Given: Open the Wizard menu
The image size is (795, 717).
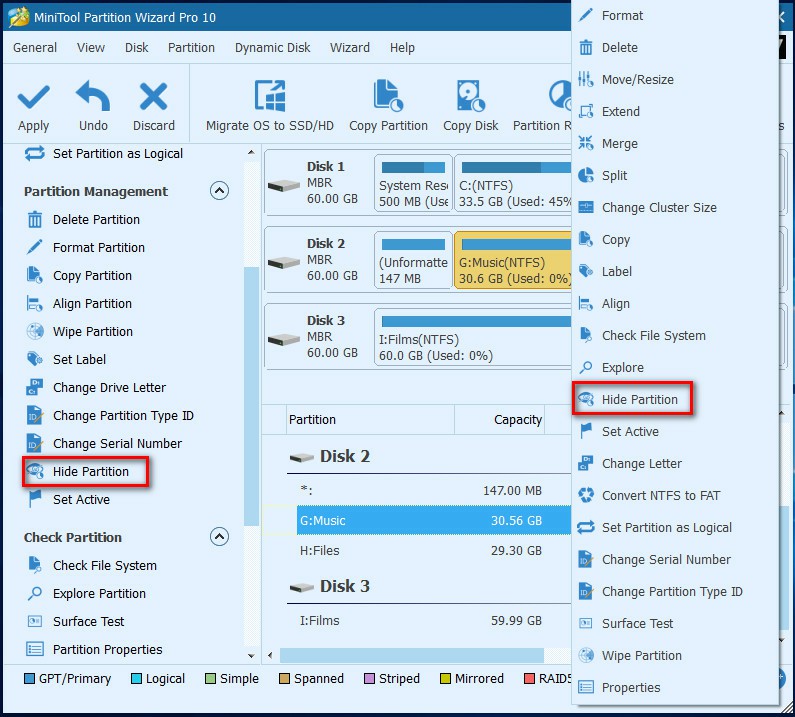Looking at the screenshot, I should [349, 47].
